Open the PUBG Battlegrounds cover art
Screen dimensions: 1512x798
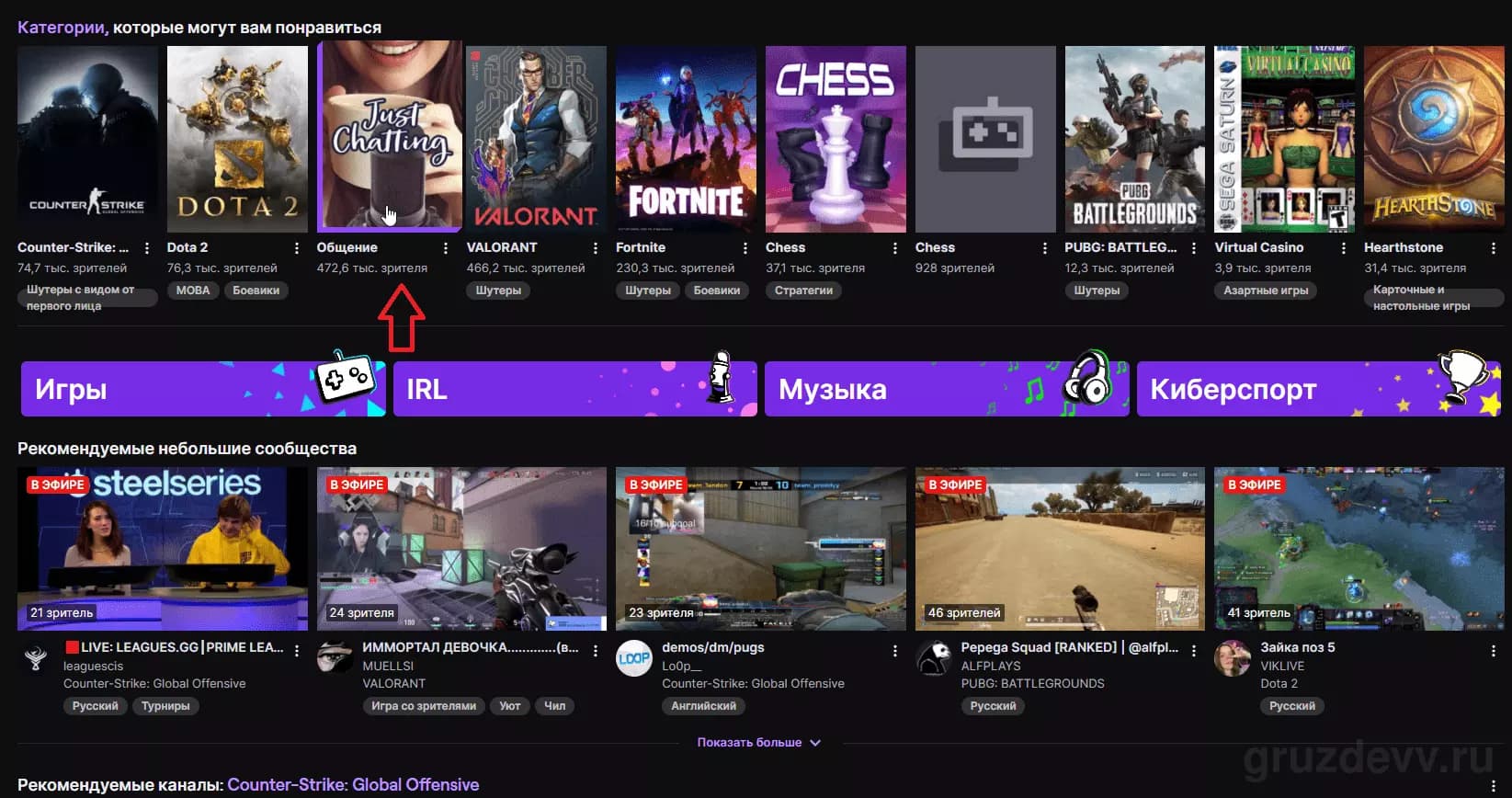click(x=1135, y=139)
